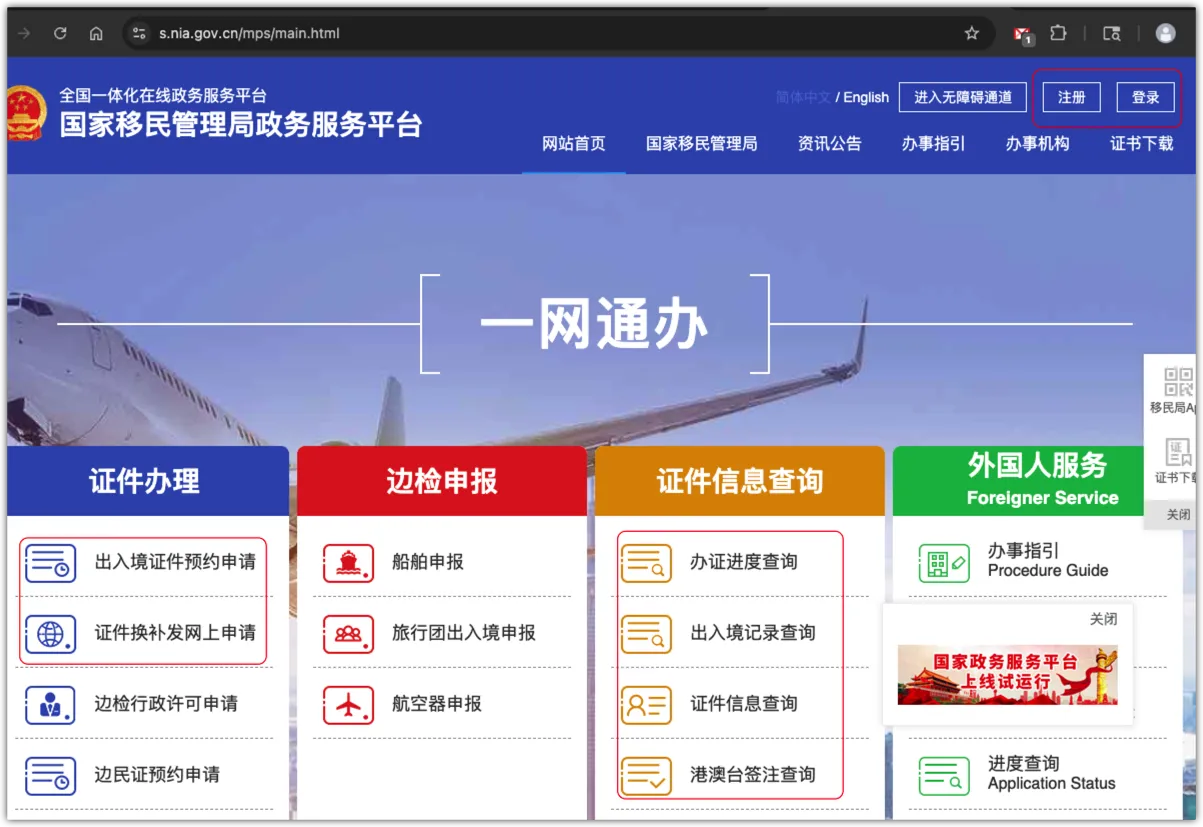Close the 国家政务服务平台 popup banner
The width and height of the screenshot is (1203, 827).
pos(1103,619)
